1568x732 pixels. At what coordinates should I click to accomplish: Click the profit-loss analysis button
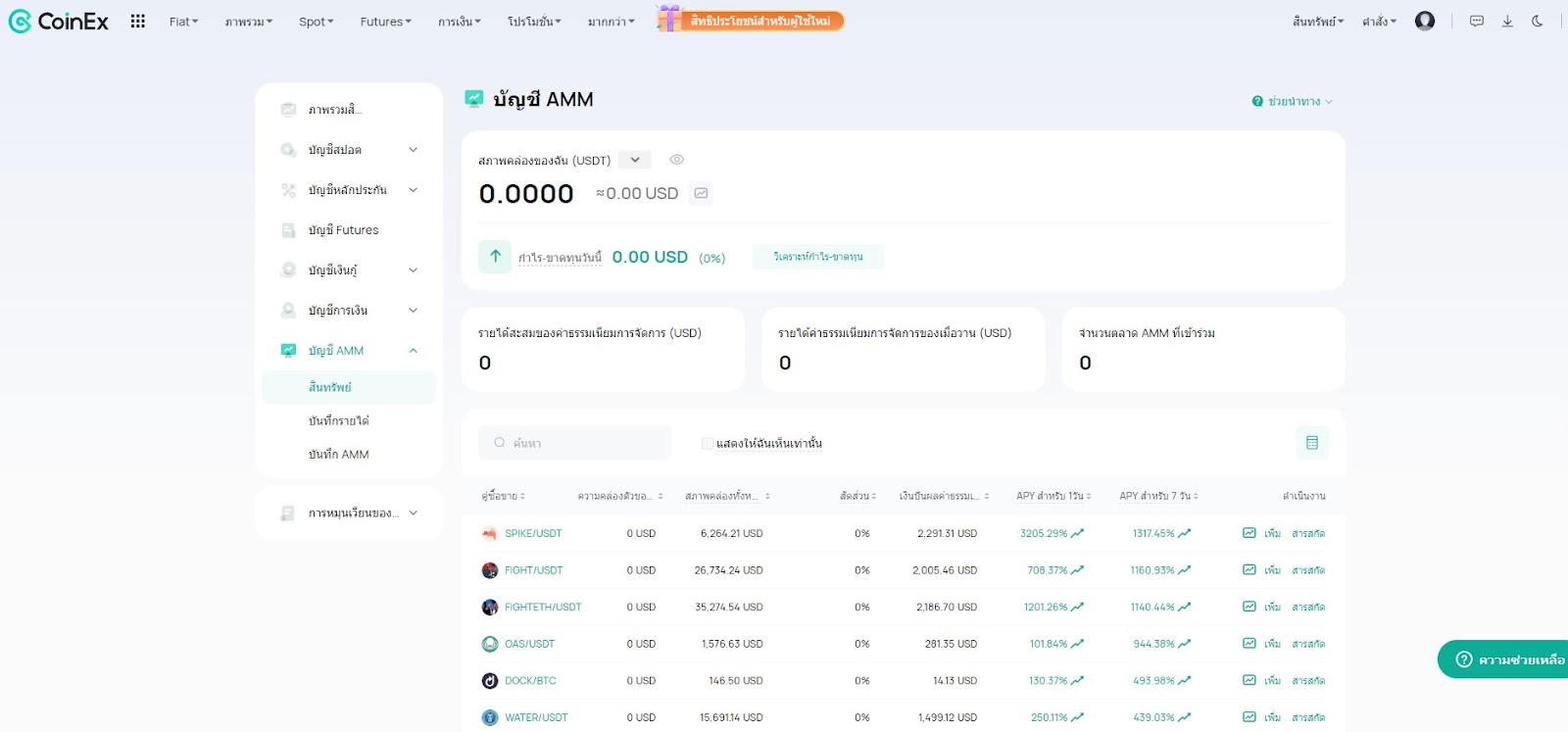[817, 257]
